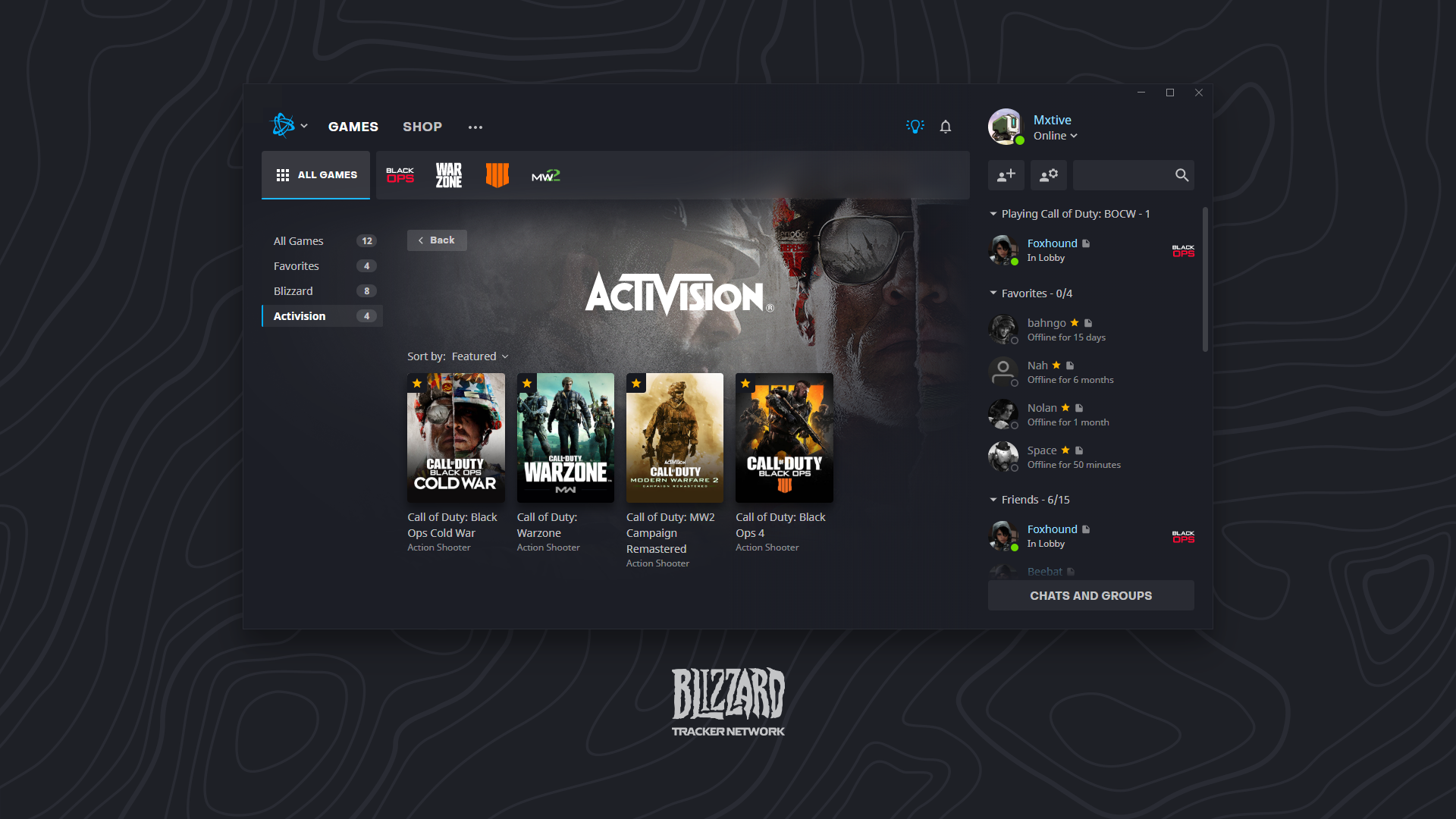The image size is (1456, 819).
Task: Open Chats and Groups button
Action: pyautogui.click(x=1090, y=595)
